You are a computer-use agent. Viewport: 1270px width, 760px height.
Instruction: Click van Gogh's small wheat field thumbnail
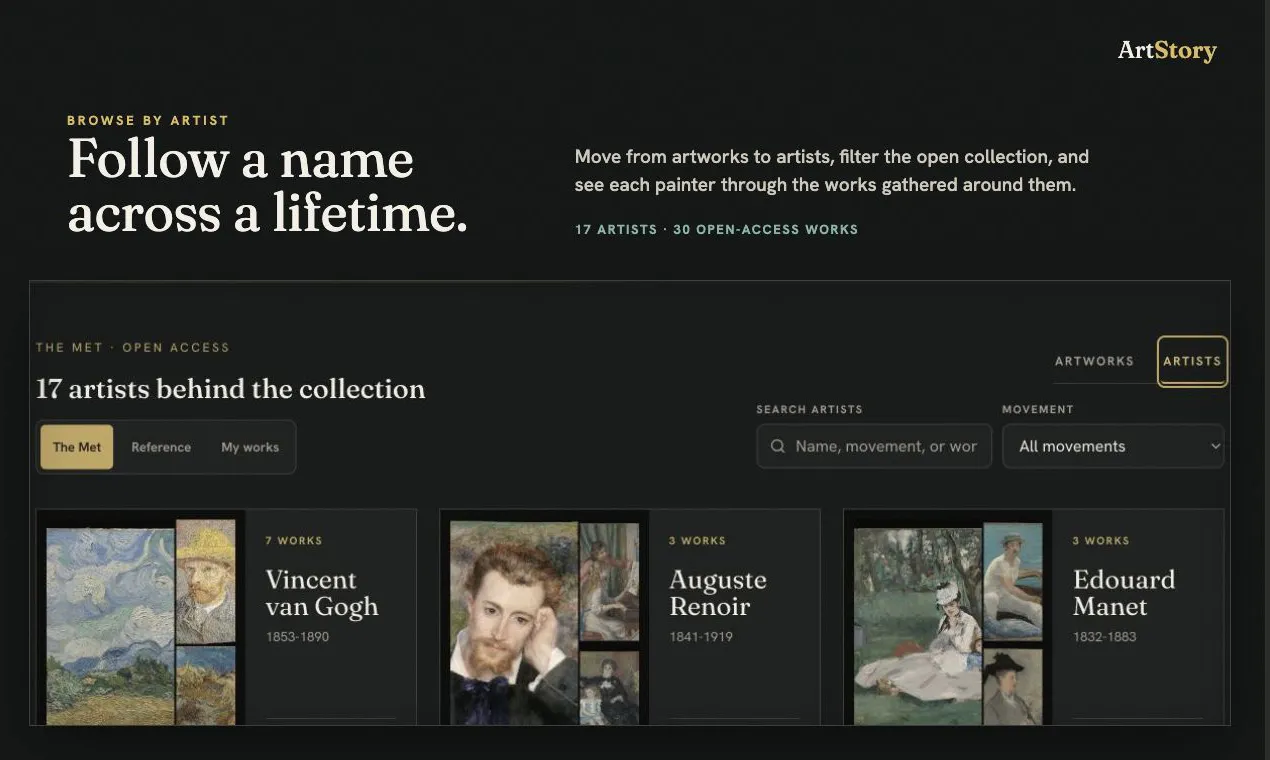(x=206, y=685)
